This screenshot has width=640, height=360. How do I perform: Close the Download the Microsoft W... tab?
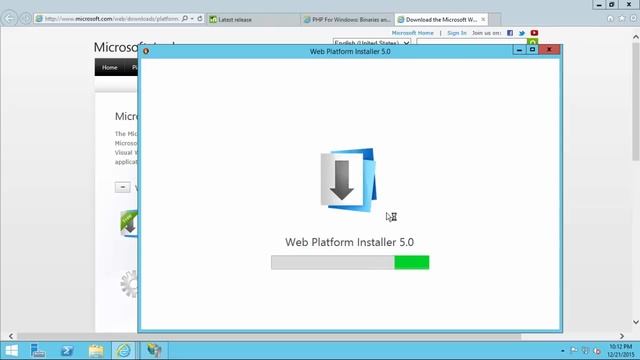[483, 19]
